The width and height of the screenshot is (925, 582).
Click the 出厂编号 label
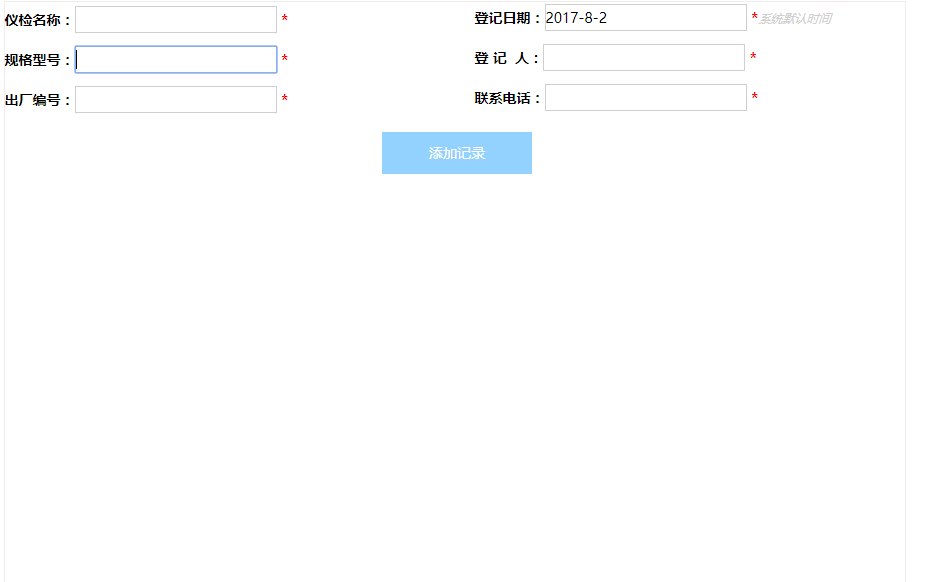pos(37,100)
